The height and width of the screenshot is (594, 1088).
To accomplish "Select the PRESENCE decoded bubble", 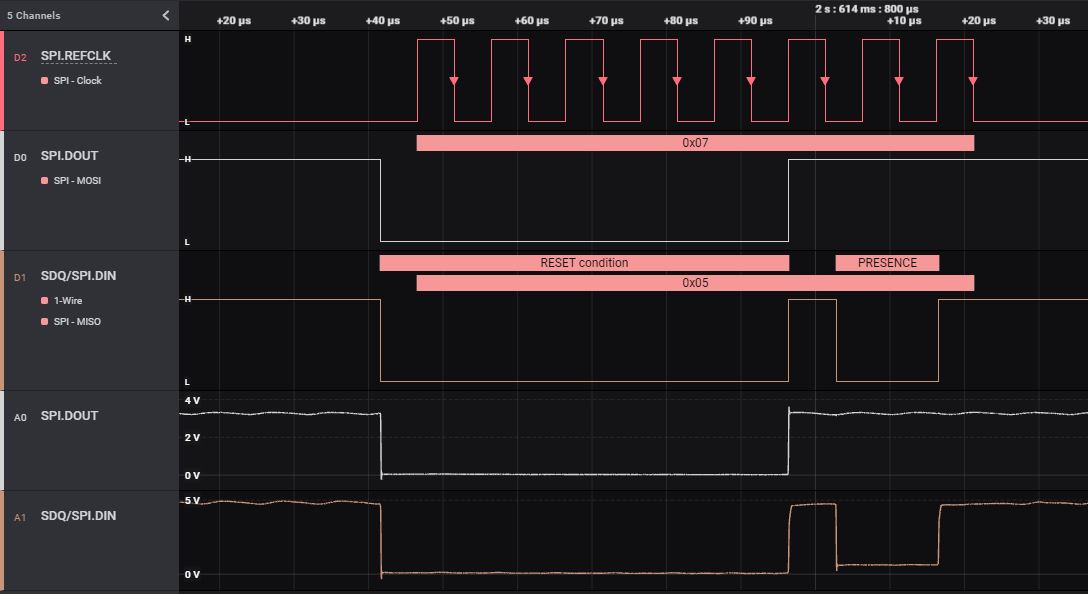I will (x=887, y=263).
